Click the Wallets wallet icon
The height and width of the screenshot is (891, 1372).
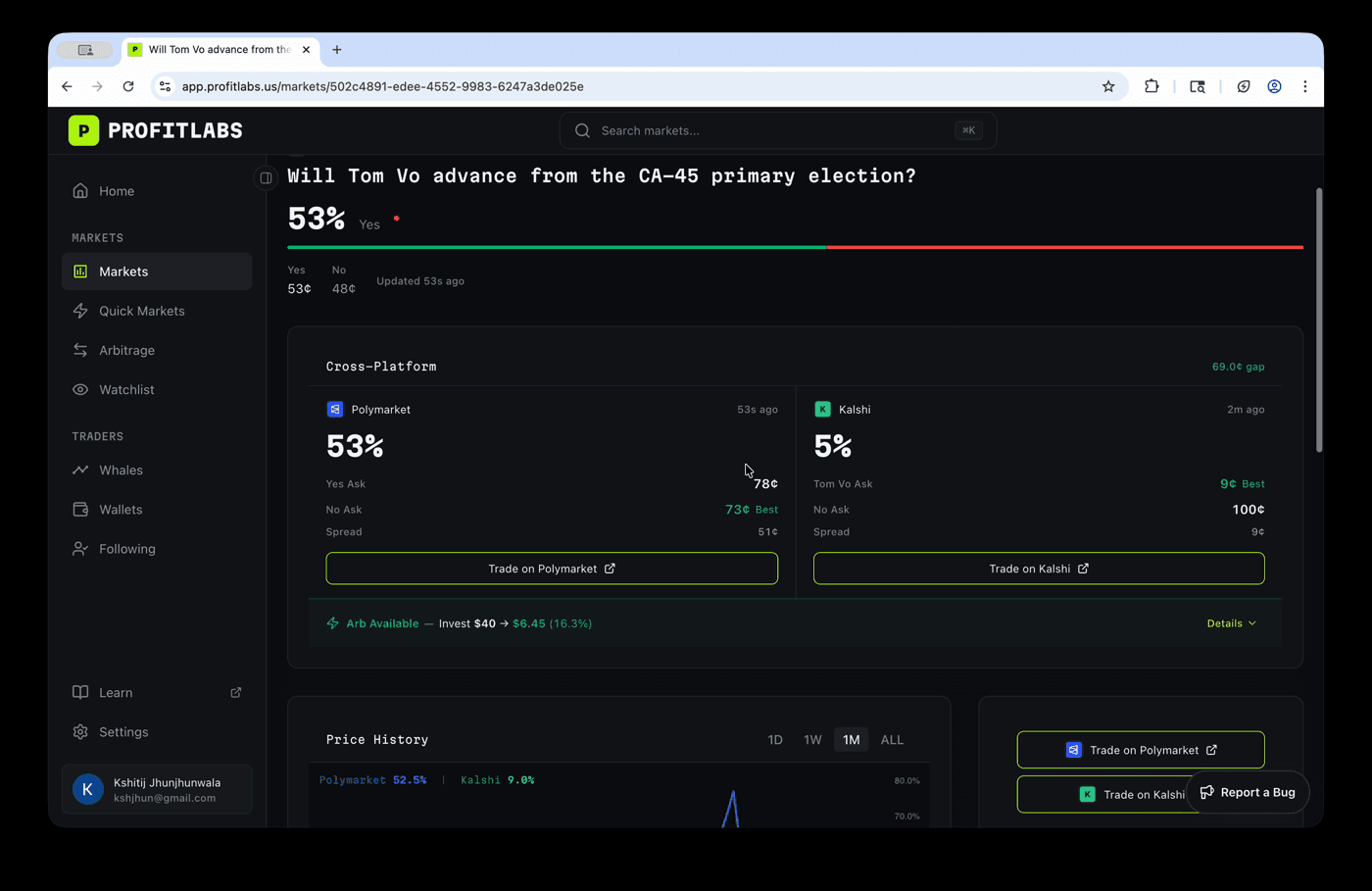point(80,510)
